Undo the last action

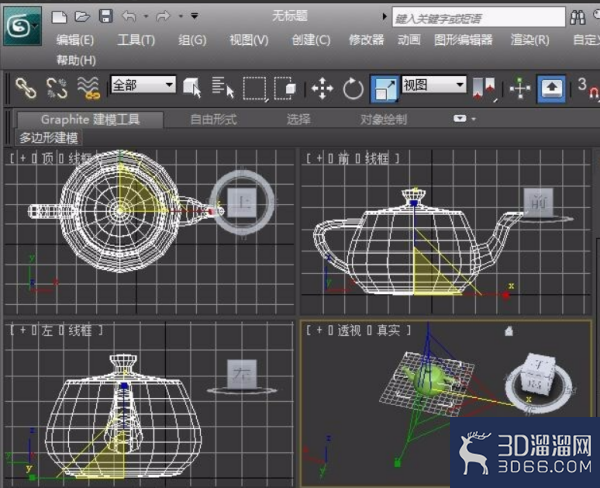click(129, 16)
